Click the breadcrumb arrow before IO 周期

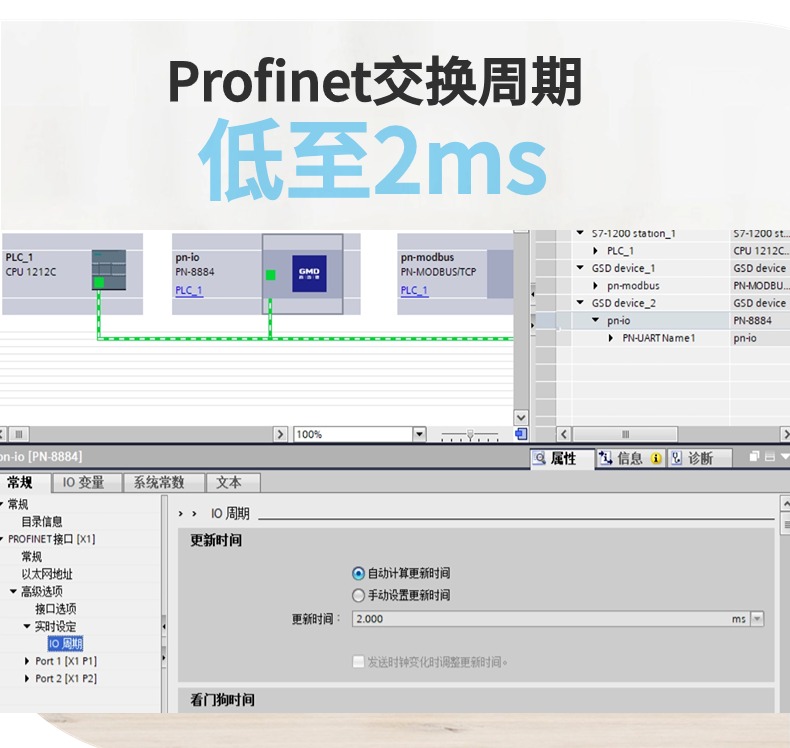tap(194, 514)
